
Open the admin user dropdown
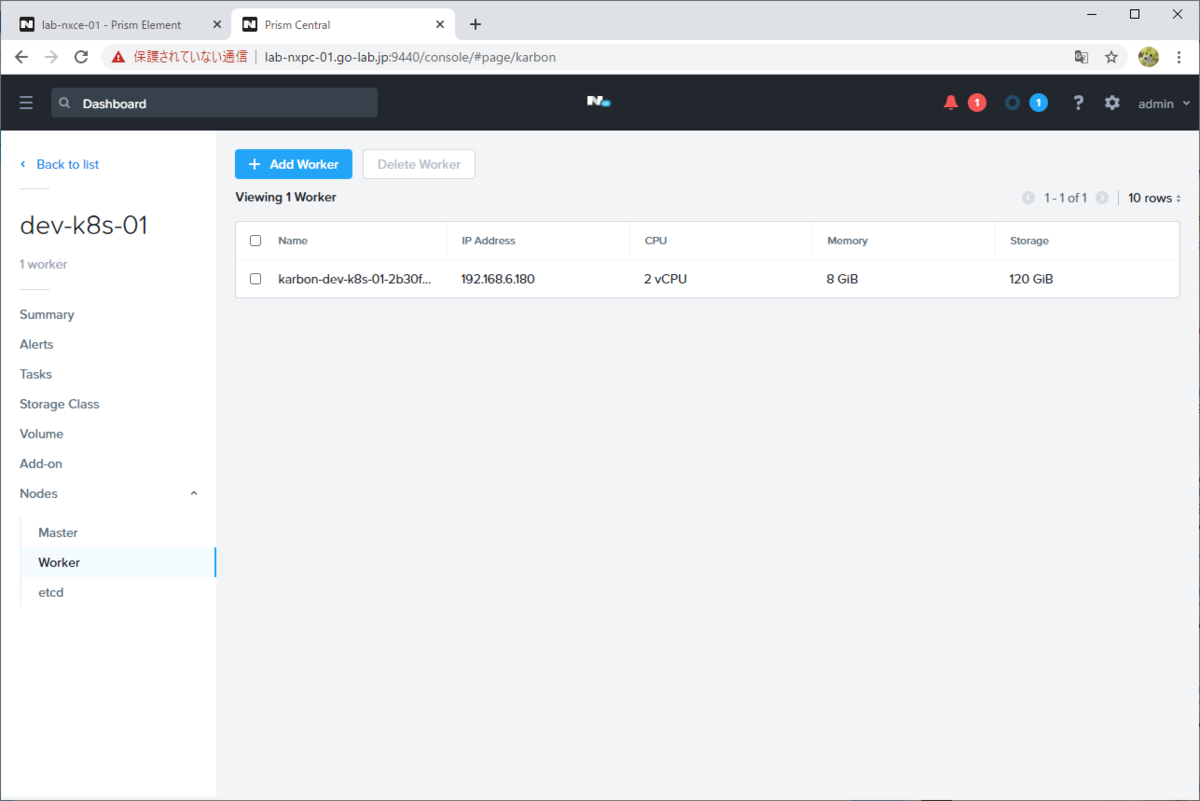[x=1164, y=103]
